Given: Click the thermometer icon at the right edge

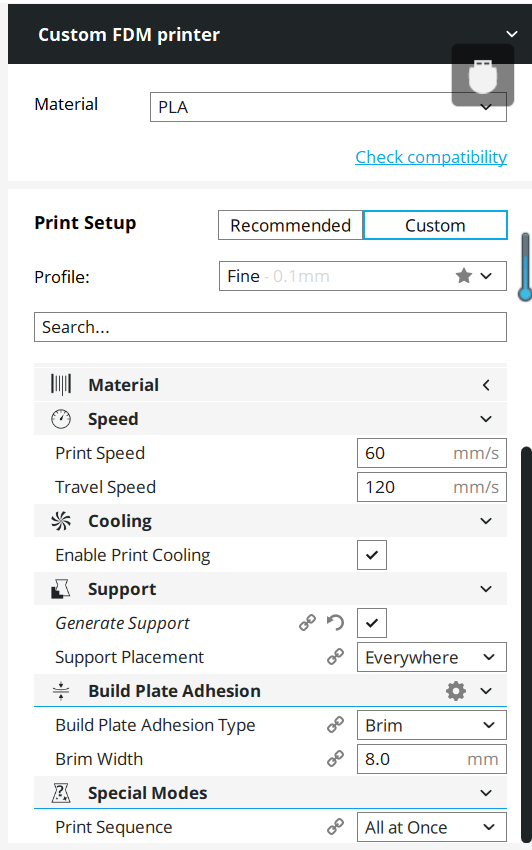Looking at the screenshot, I should (524, 267).
